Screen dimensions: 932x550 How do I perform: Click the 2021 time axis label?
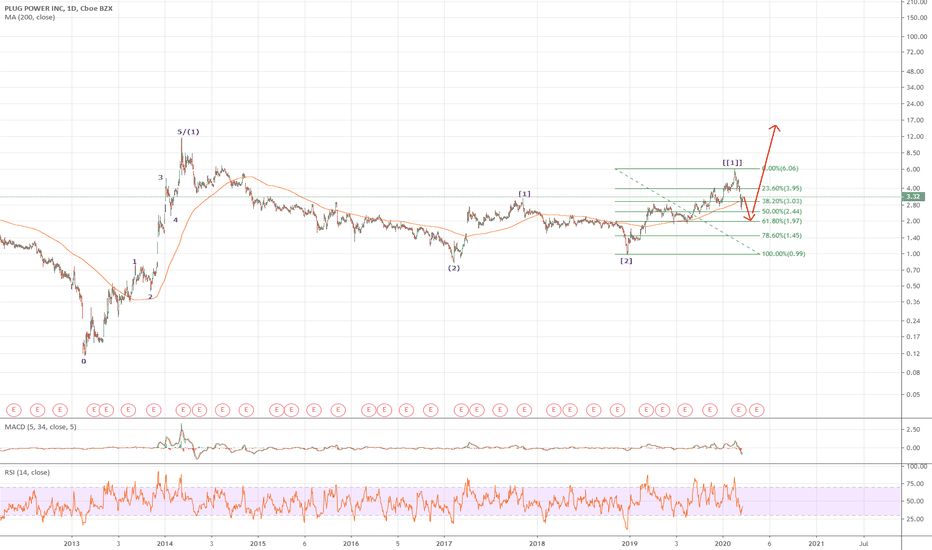(x=816, y=543)
